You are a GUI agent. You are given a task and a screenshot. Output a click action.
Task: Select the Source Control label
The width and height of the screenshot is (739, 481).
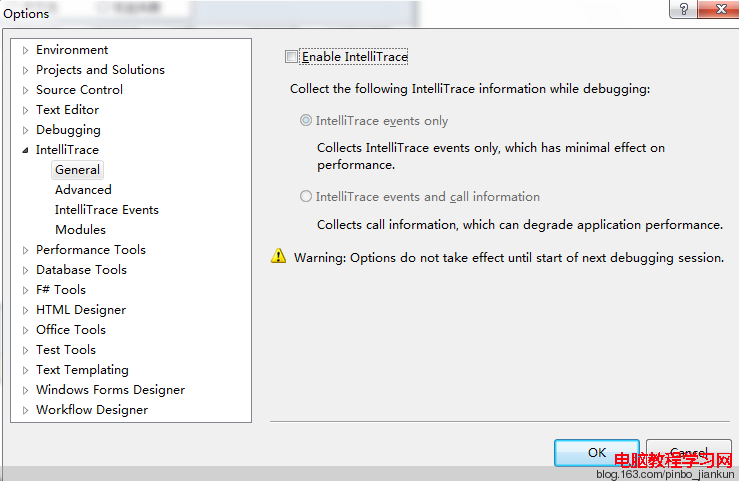tap(79, 90)
